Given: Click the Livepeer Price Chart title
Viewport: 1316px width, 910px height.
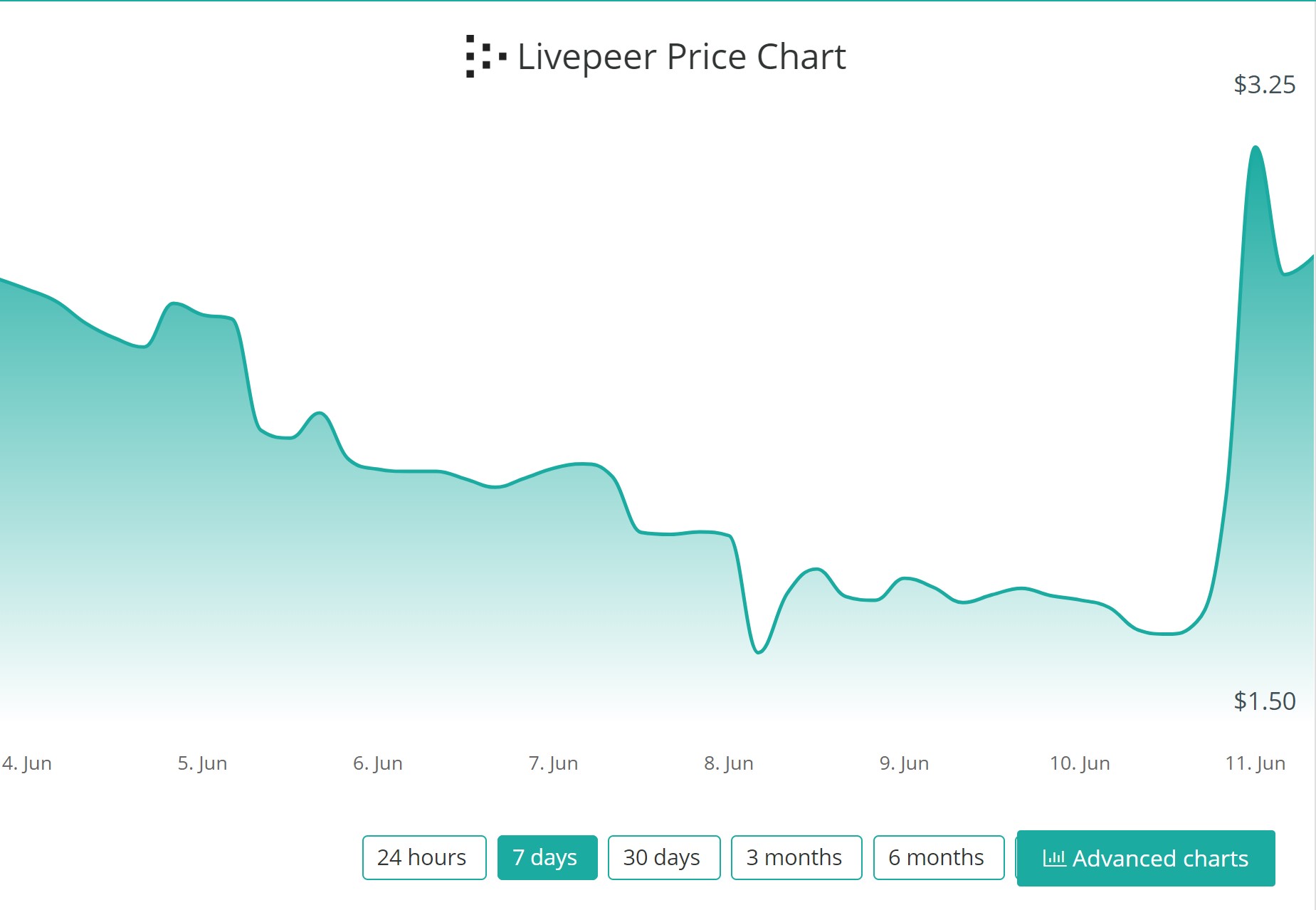Looking at the screenshot, I should click(681, 57).
